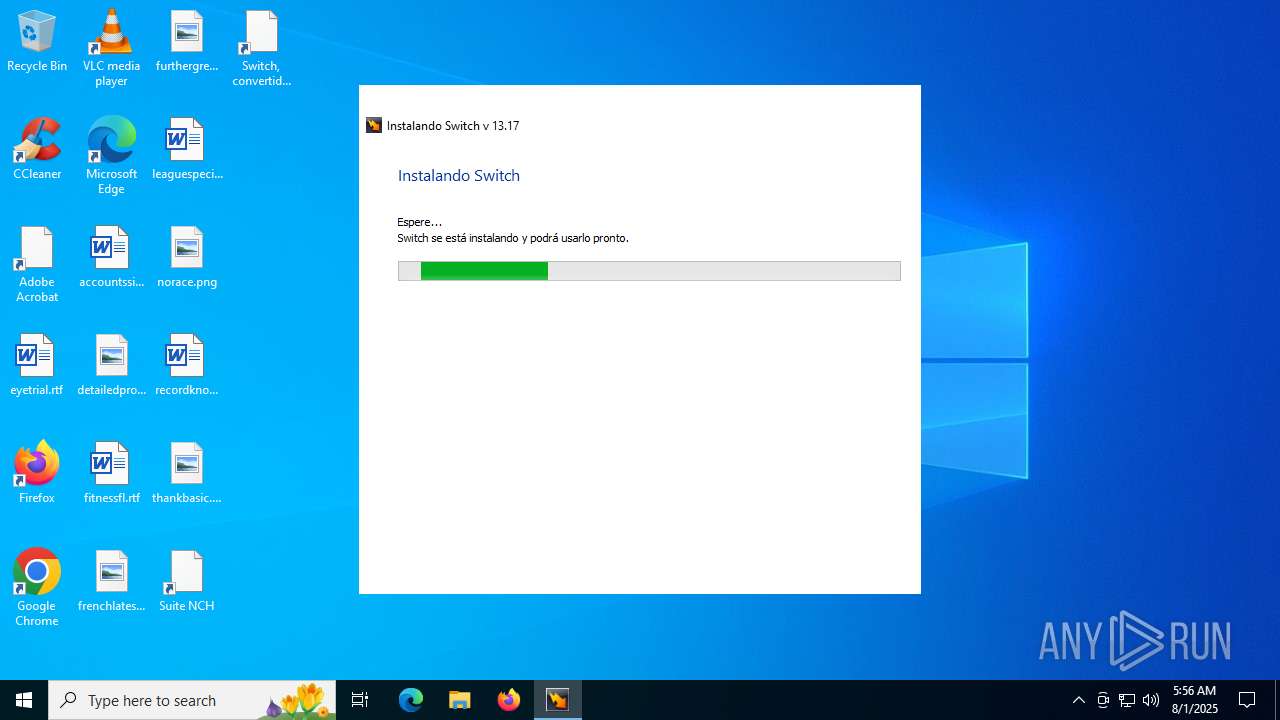
Task: Click the Espere... status text
Action: point(419,222)
